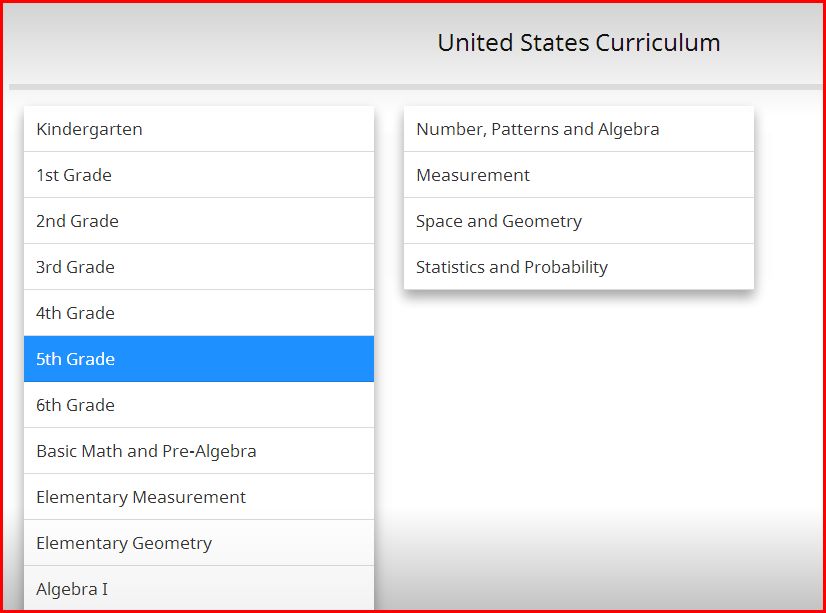Select Kindergarten from the grade list
The width and height of the screenshot is (826, 613).
coord(199,129)
